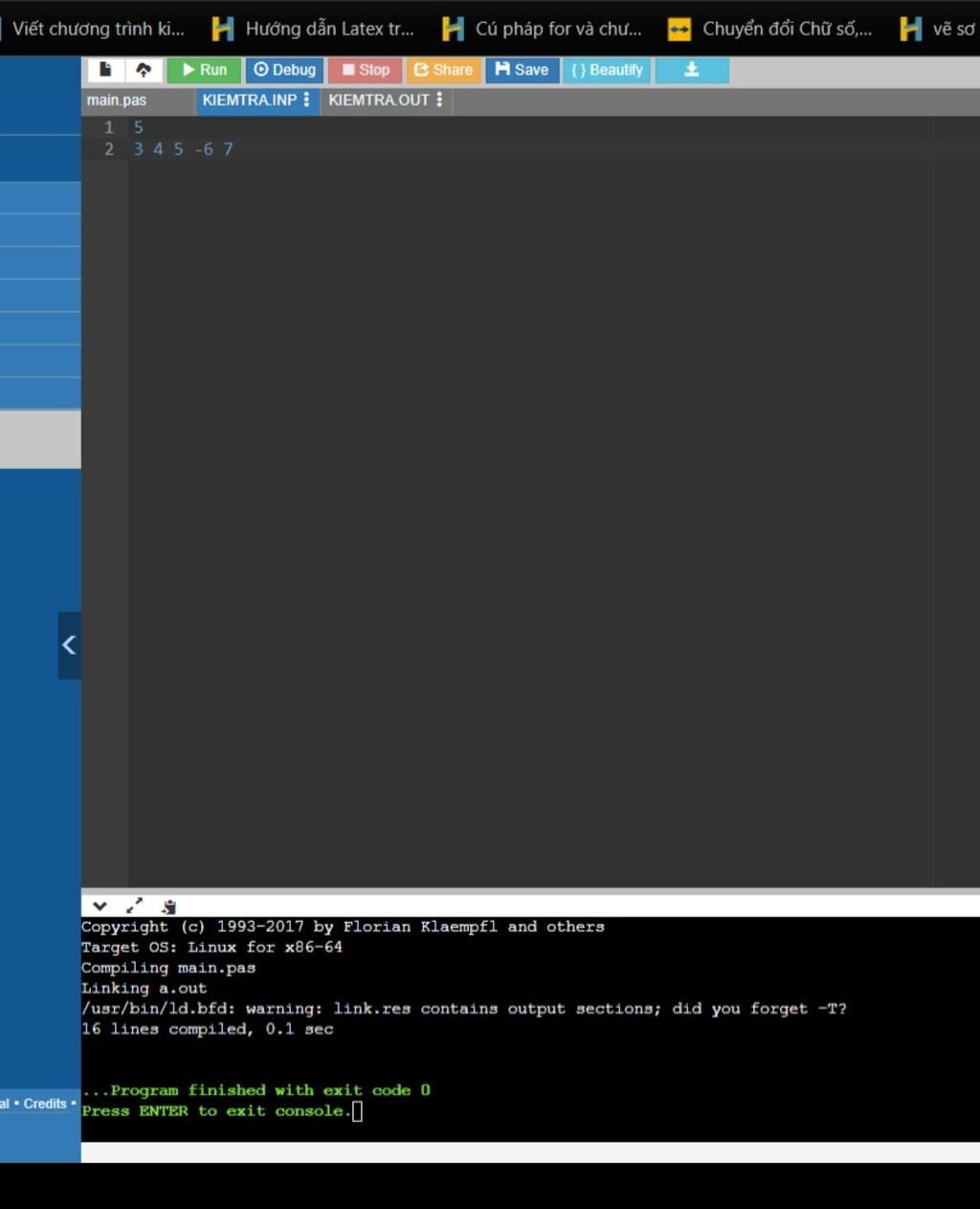Collapse the console with chevron icon
This screenshot has height=1209, width=980.
(x=100, y=906)
